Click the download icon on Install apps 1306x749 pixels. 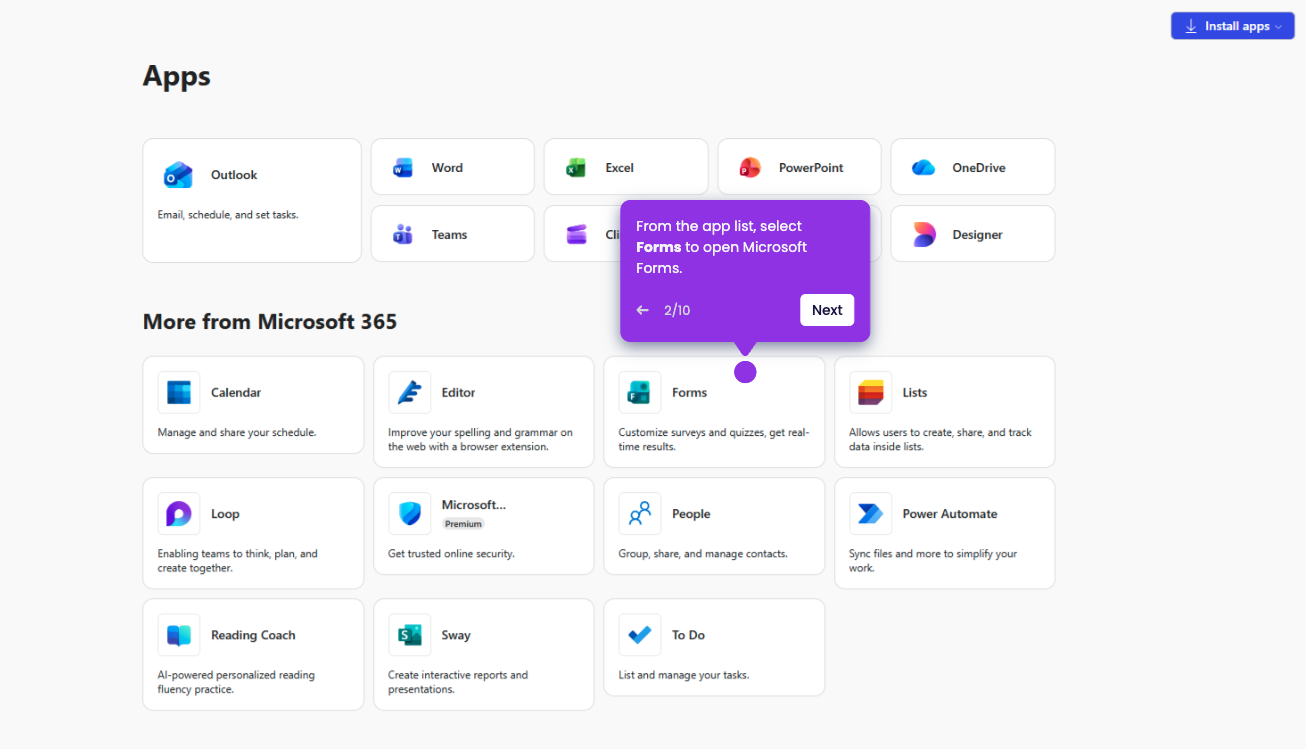pos(1191,26)
